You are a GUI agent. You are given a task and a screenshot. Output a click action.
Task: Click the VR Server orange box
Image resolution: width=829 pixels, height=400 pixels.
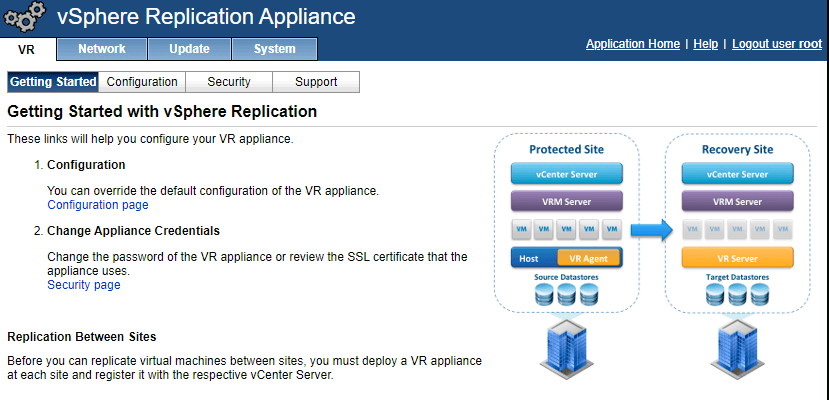pyautogui.click(x=738, y=258)
